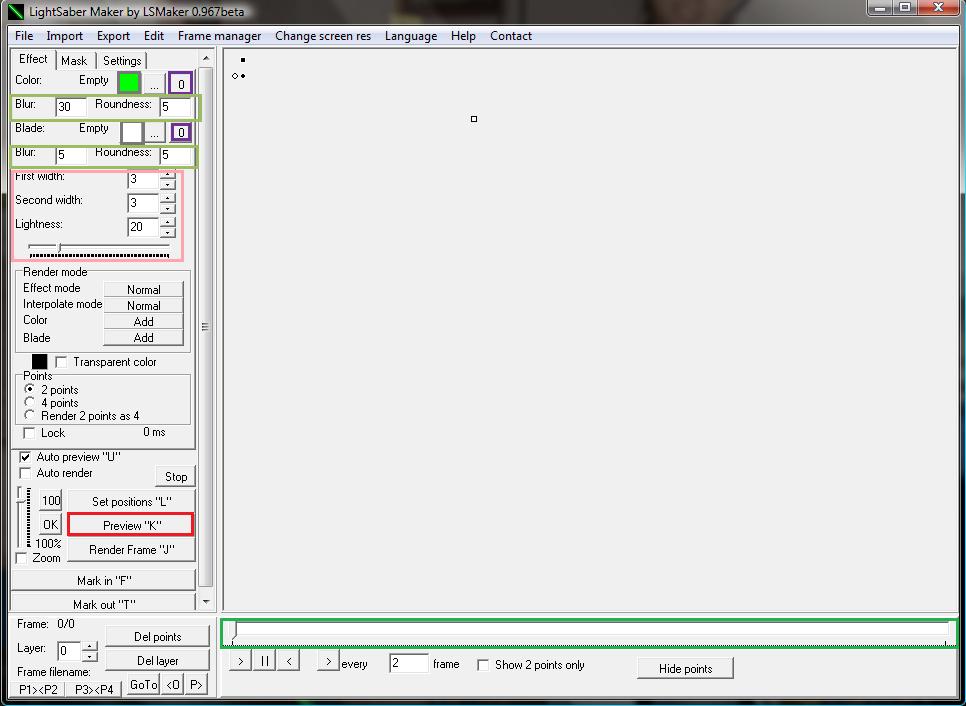Play backward with the < button
966x706 pixels.
(288, 662)
